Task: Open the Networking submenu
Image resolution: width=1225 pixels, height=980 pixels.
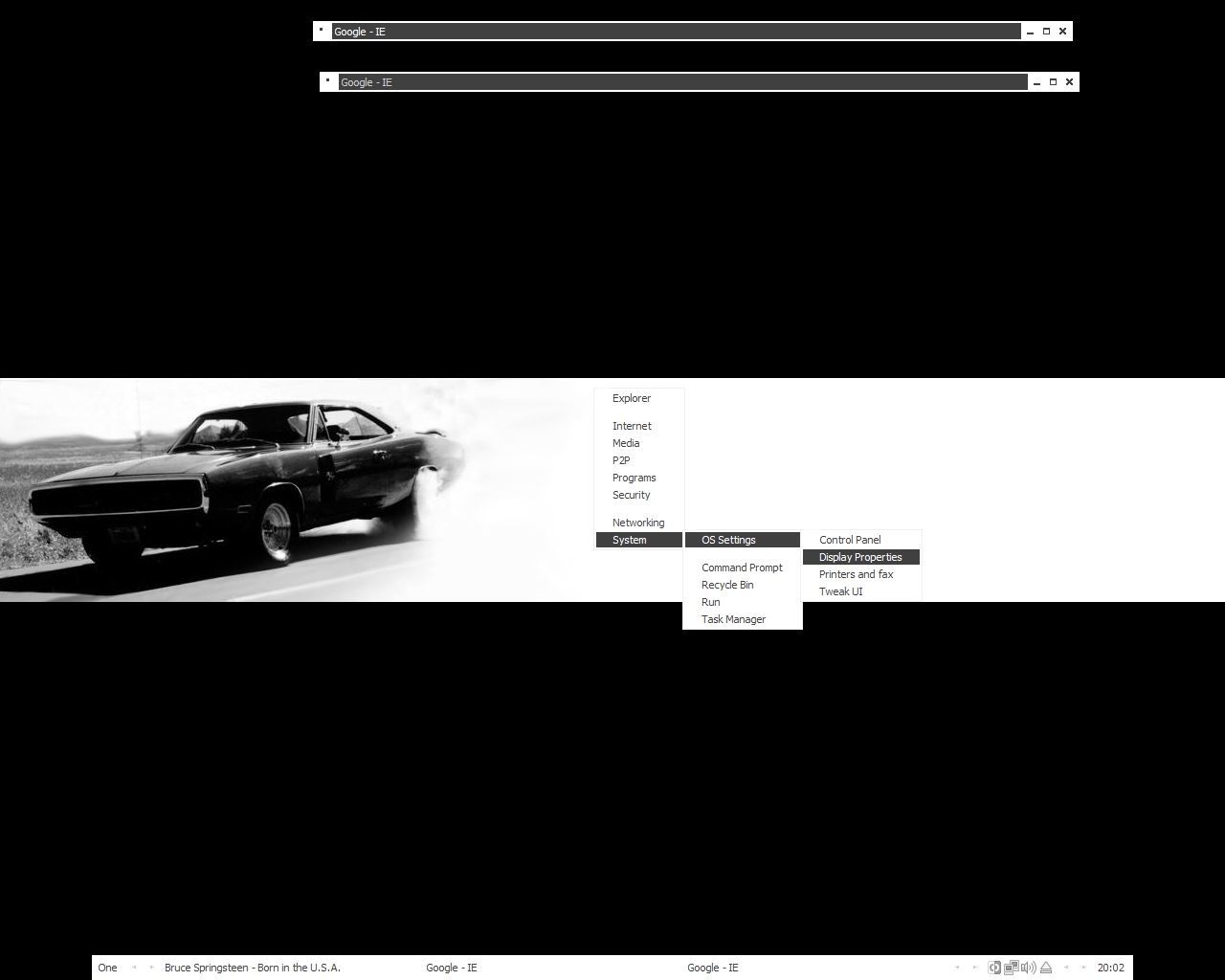Action: [x=639, y=523]
